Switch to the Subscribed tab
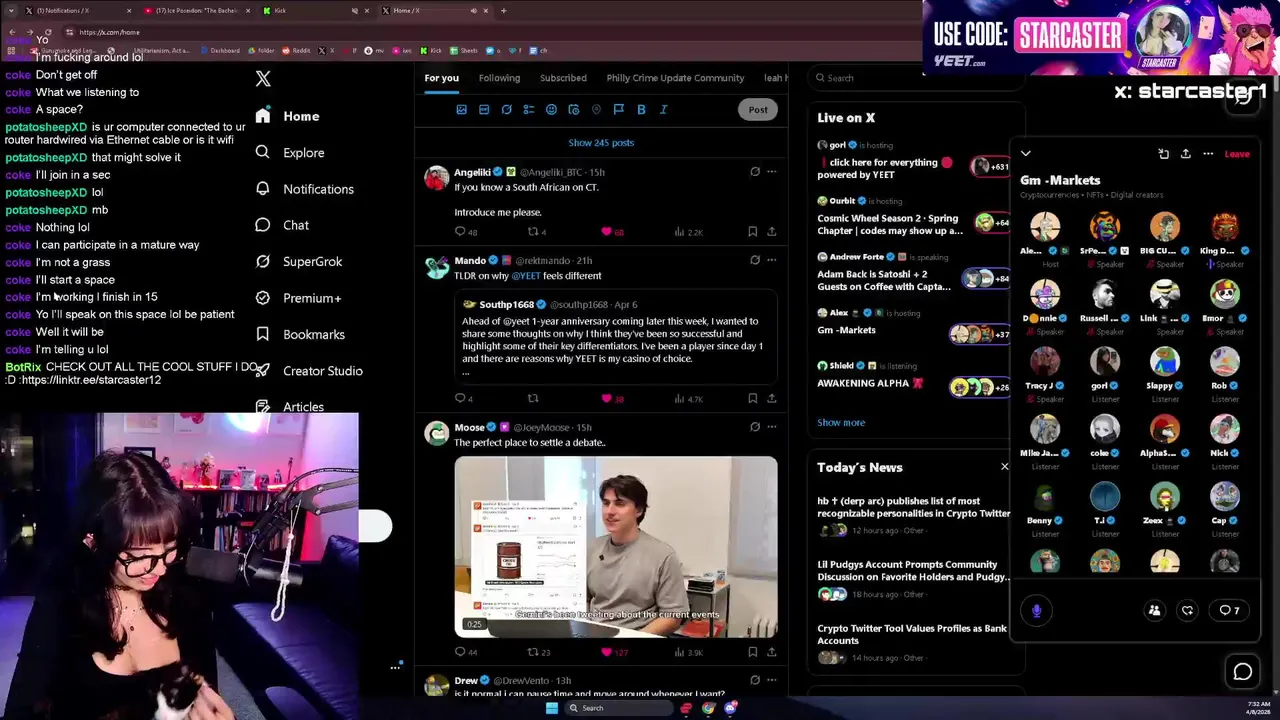The width and height of the screenshot is (1280, 720). pyautogui.click(x=563, y=78)
